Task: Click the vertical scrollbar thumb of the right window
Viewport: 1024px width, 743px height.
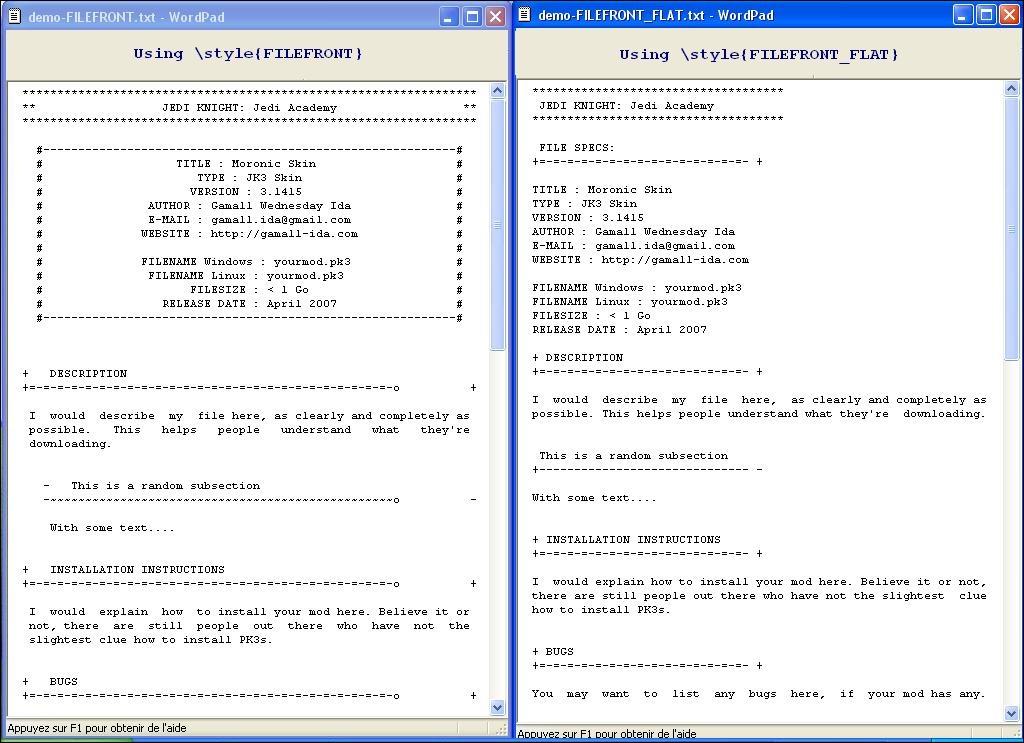Action: [x=1011, y=230]
